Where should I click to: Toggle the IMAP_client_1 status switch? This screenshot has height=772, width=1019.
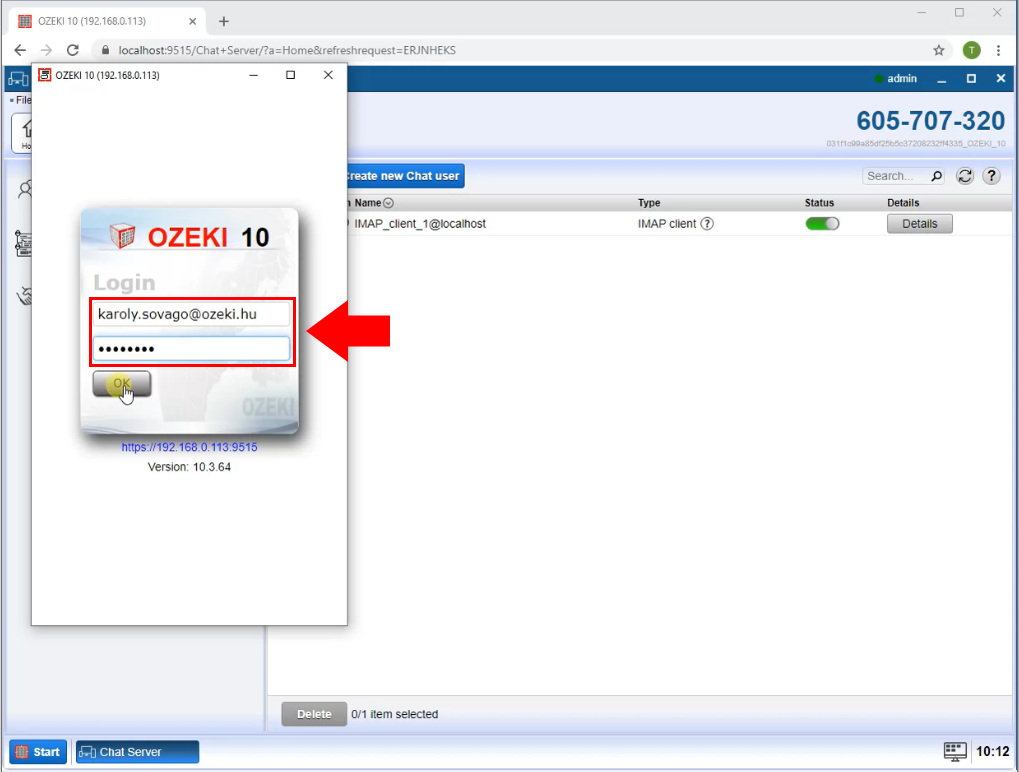coord(822,224)
